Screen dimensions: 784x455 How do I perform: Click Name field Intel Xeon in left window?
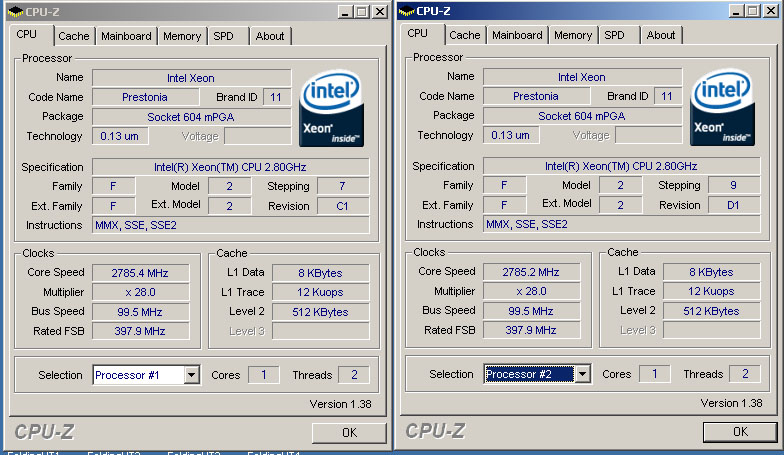point(192,78)
